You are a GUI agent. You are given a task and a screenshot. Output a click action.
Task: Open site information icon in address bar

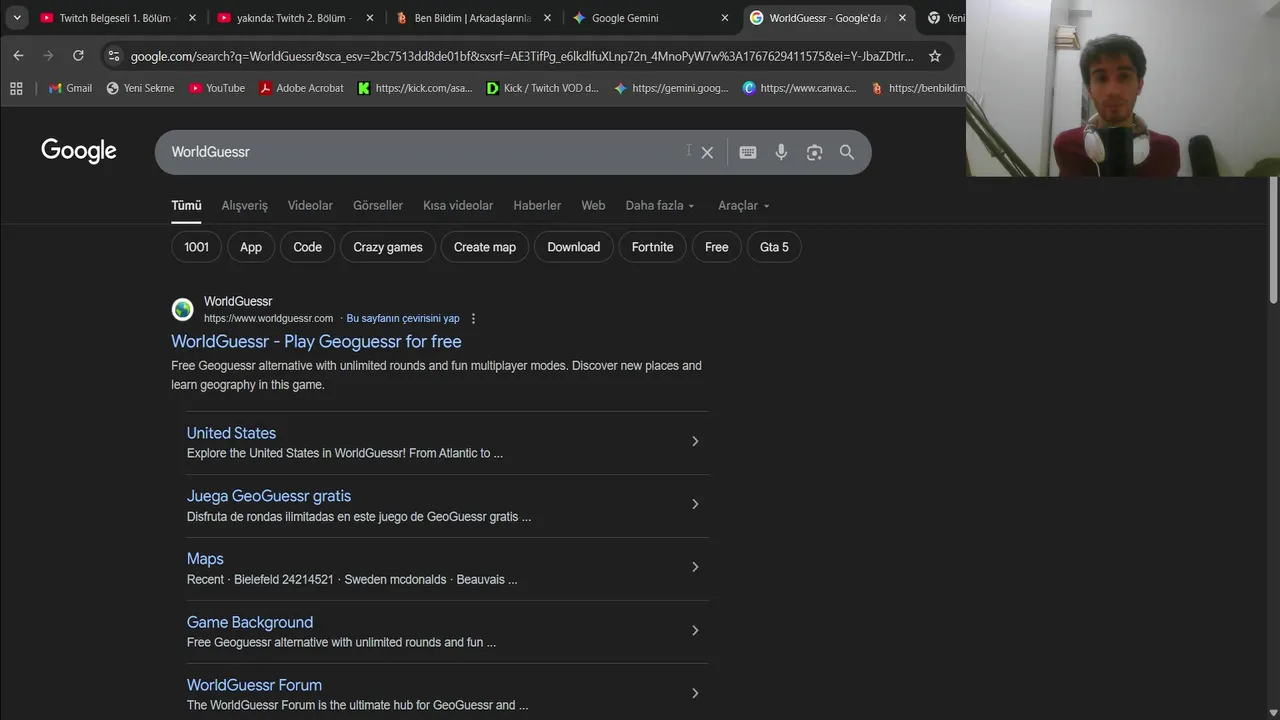click(x=113, y=56)
